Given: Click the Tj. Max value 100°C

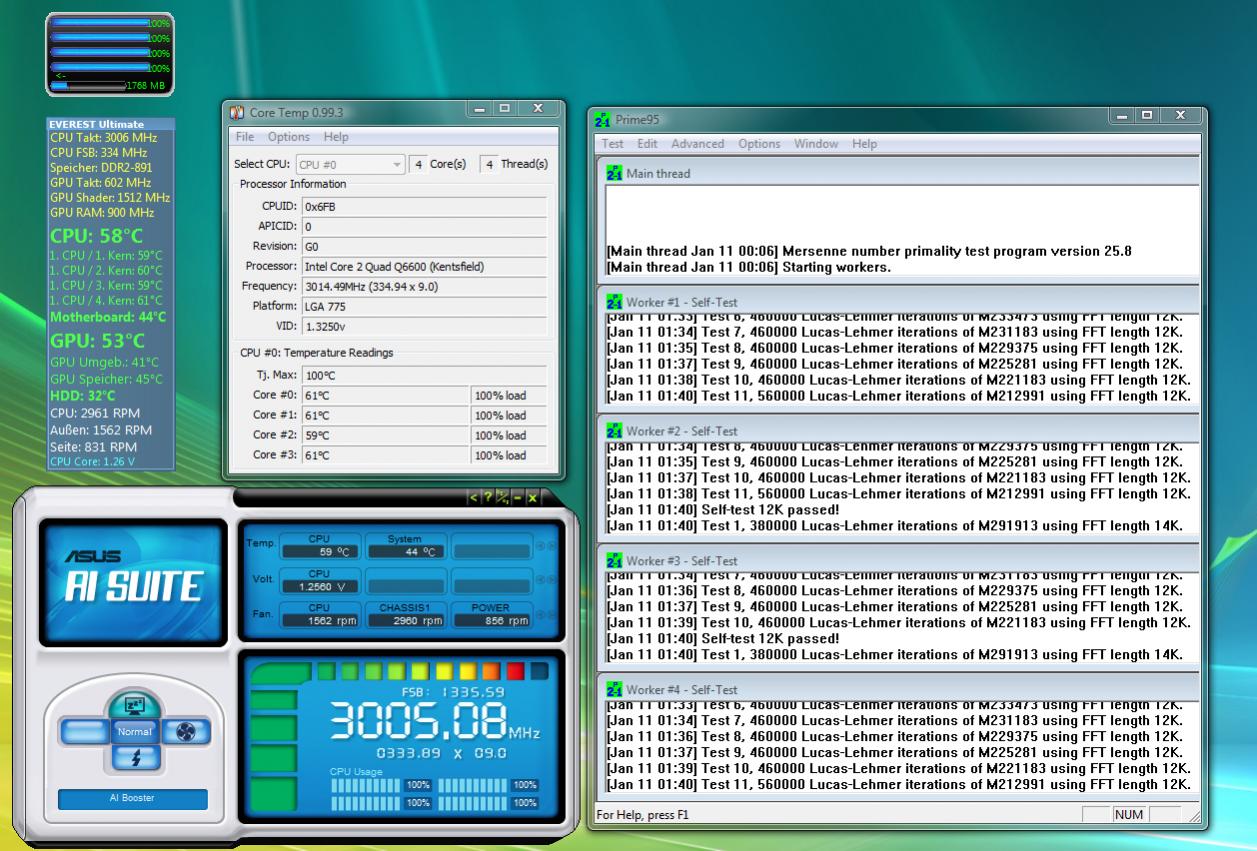Looking at the screenshot, I should [x=424, y=375].
